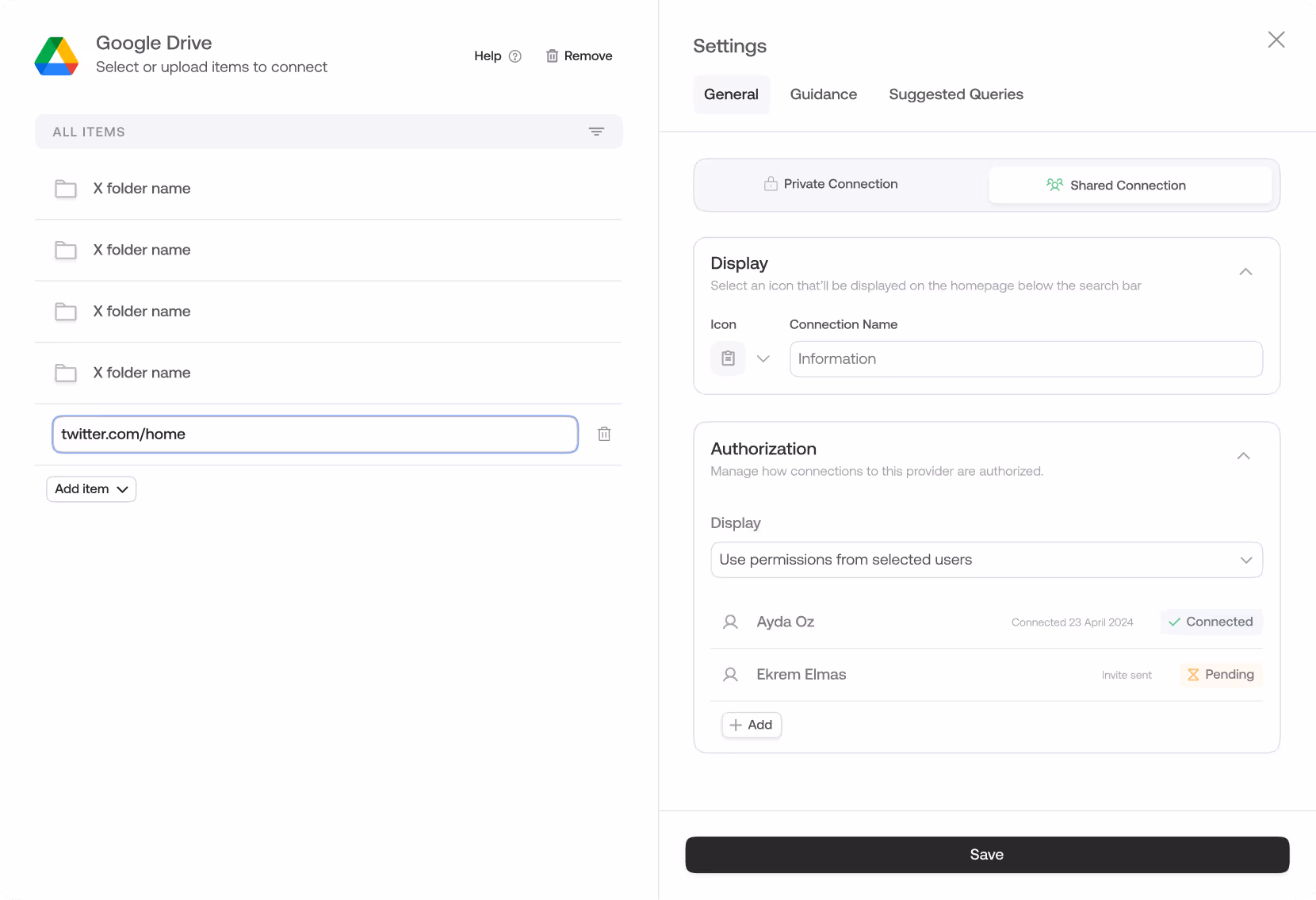The image size is (1316, 900).
Task: Click Add to authorize another user
Action: pyautogui.click(x=751, y=725)
